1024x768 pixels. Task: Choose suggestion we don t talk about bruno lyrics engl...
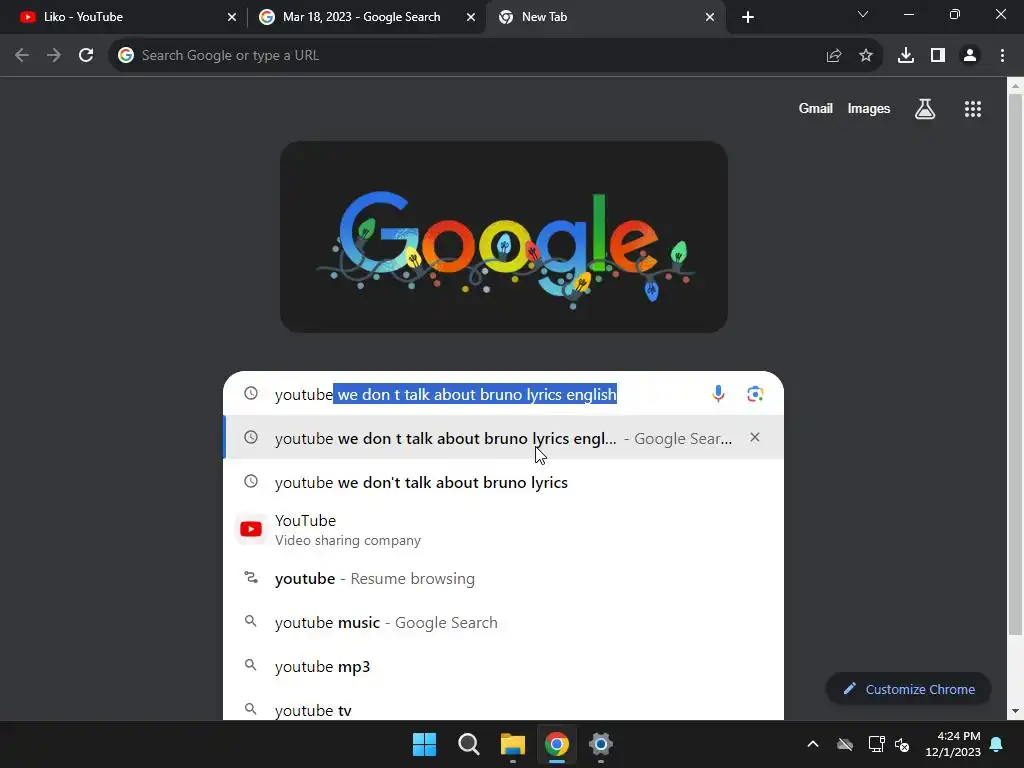point(503,438)
